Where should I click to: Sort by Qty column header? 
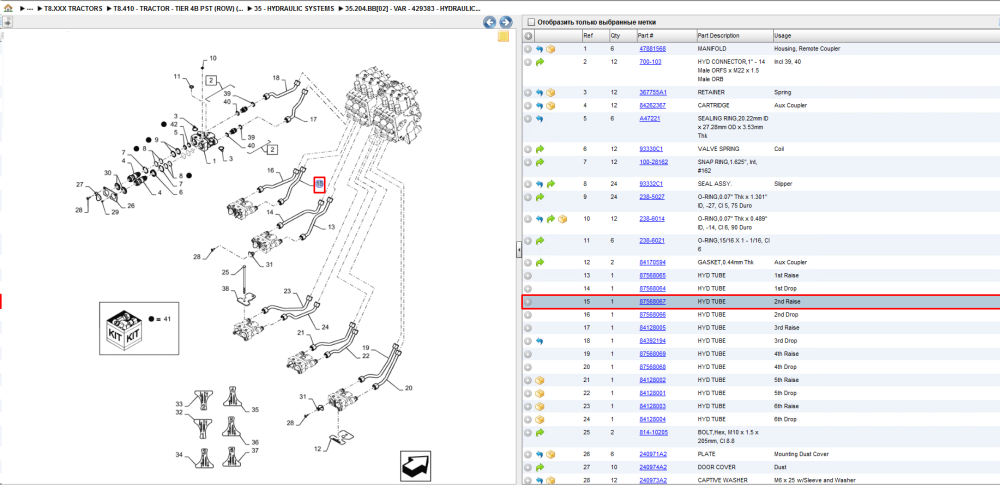(615, 36)
